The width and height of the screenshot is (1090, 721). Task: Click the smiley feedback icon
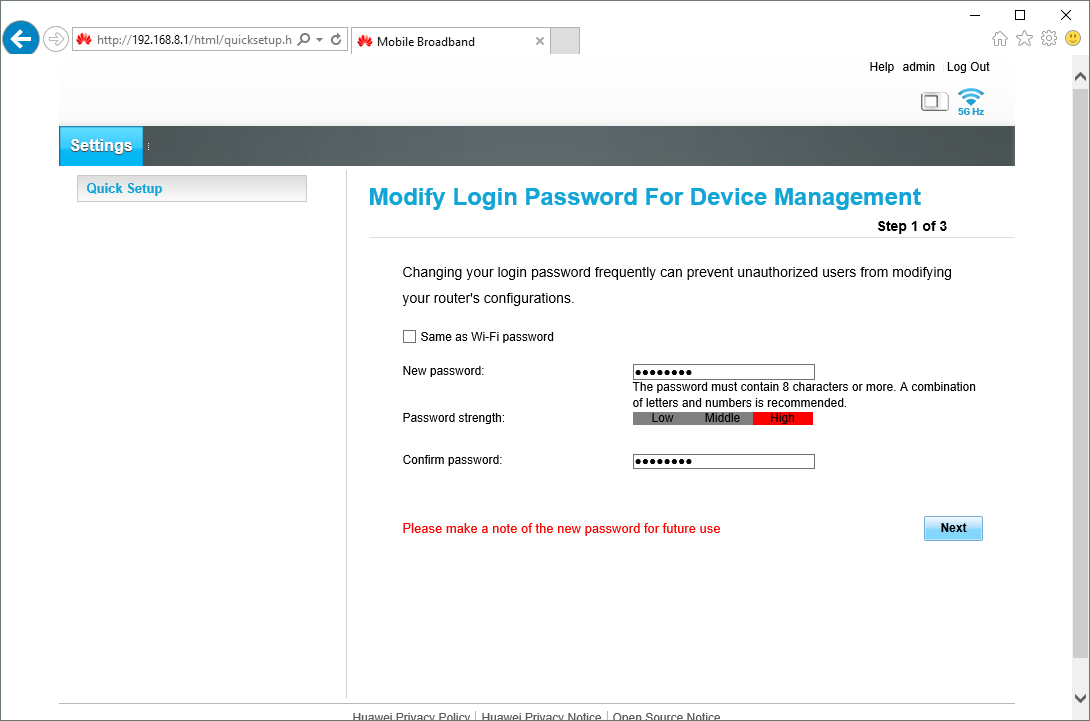click(x=1072, y=39)
